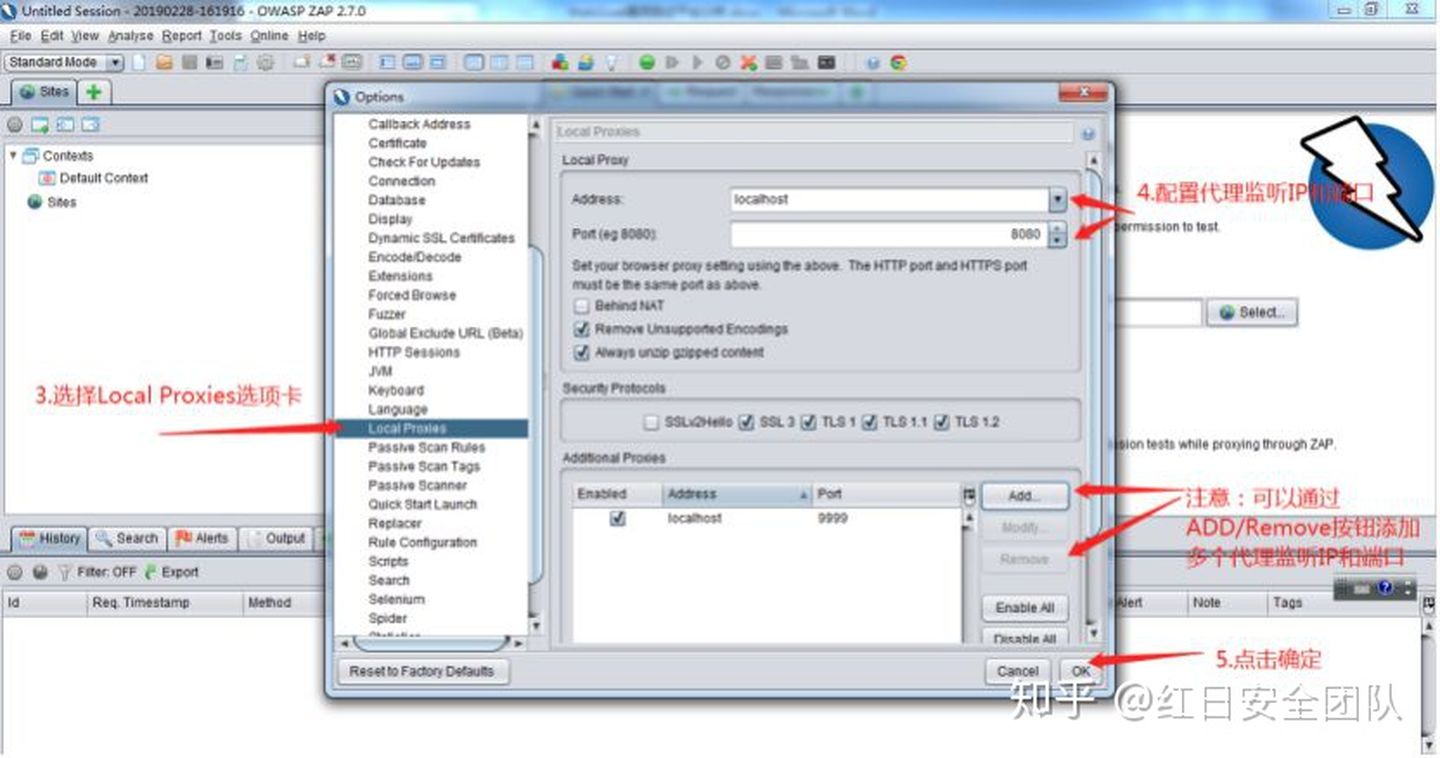
Task: Click the Snapshot Session toolbar icon
Action: point(214,62)
